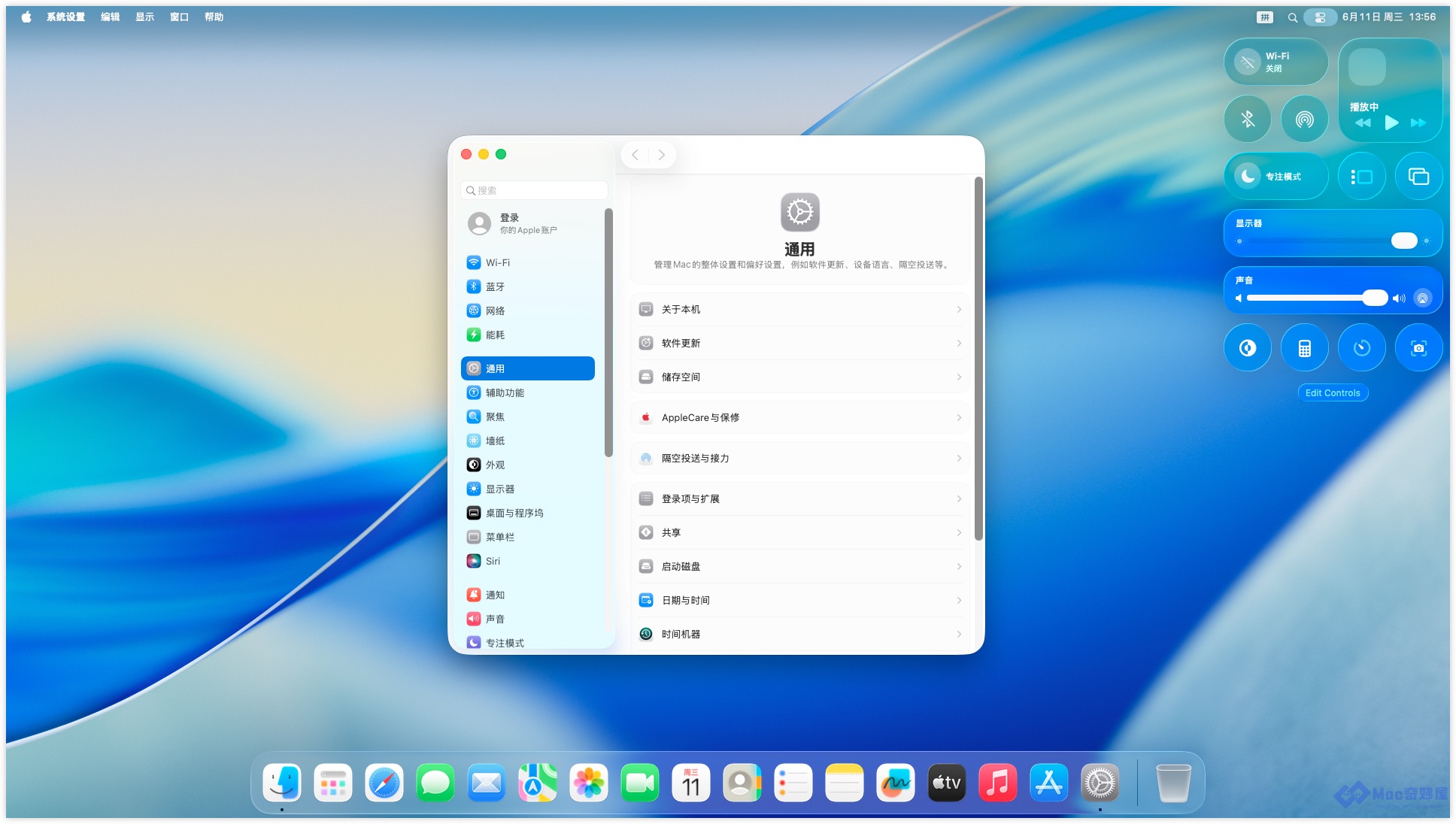Screen dimensions: 1456x824
Task: Launch Safari from the Dock
Action: pyautogui.click(x=384, y=783)
